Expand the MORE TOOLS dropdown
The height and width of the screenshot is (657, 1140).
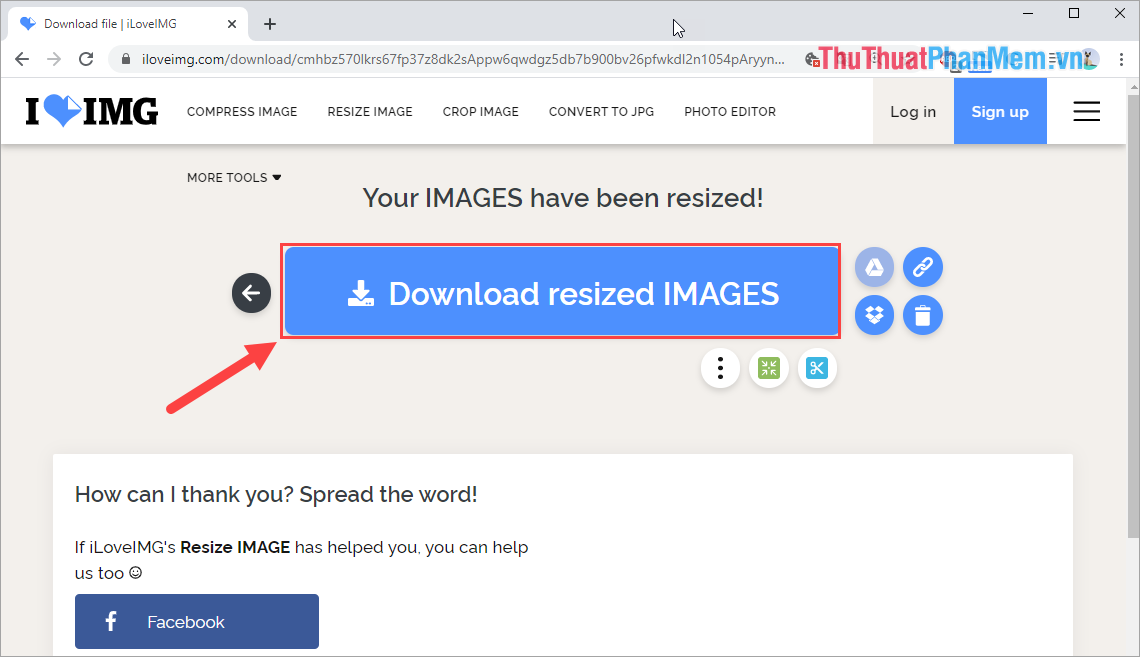233,177
